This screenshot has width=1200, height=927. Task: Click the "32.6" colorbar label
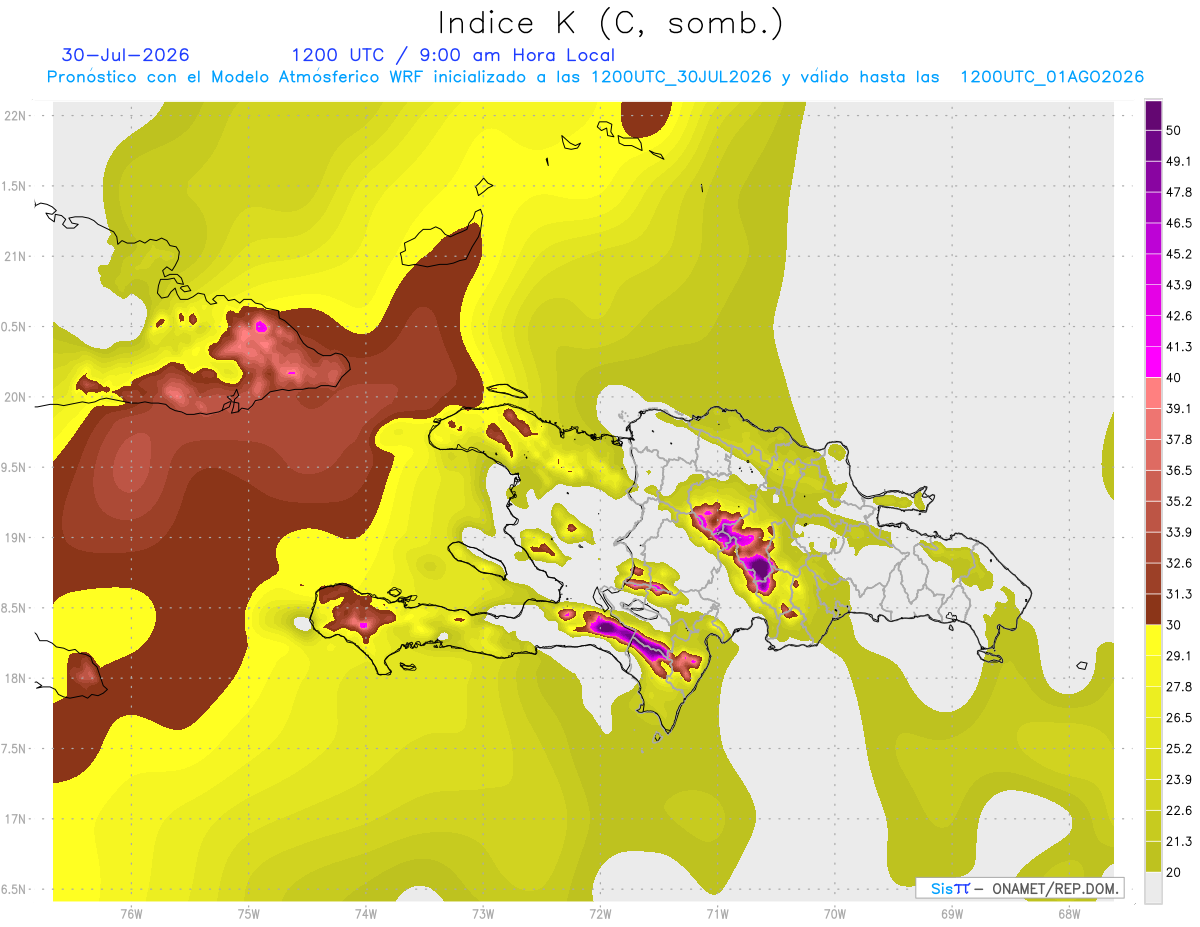point(1178,563)
